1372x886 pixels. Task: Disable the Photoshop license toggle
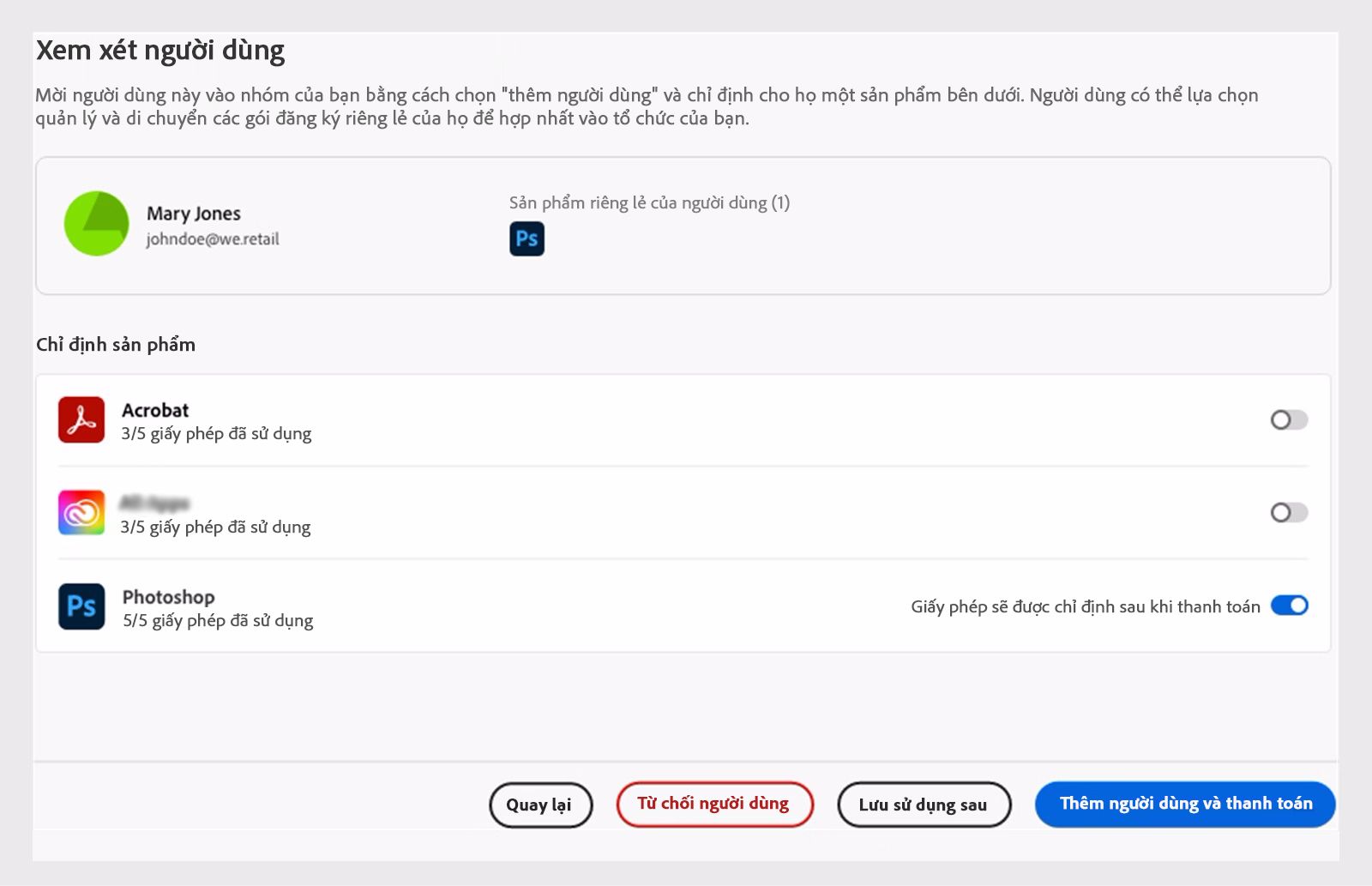coord(1289,606)
